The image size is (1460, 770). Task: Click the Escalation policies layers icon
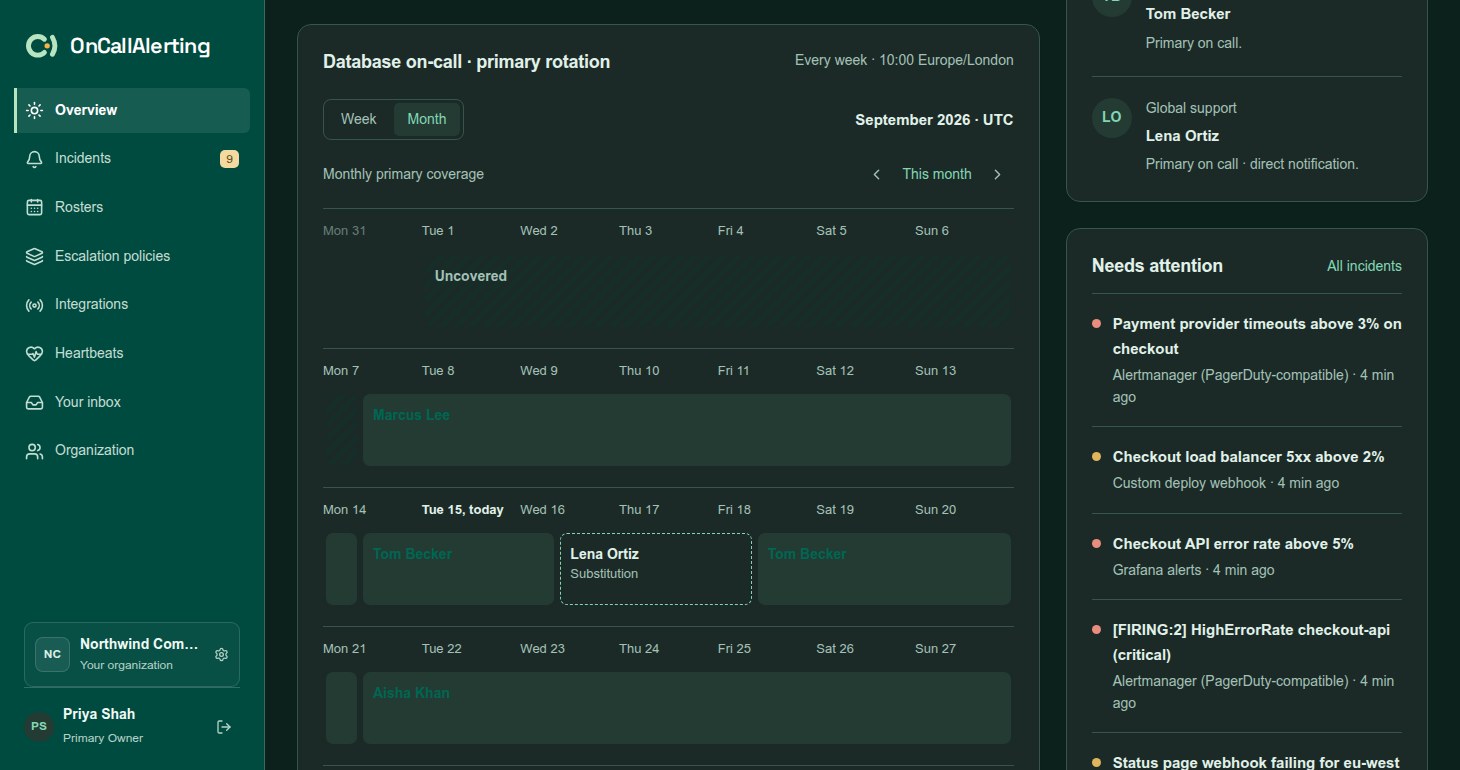coord(35,256)
